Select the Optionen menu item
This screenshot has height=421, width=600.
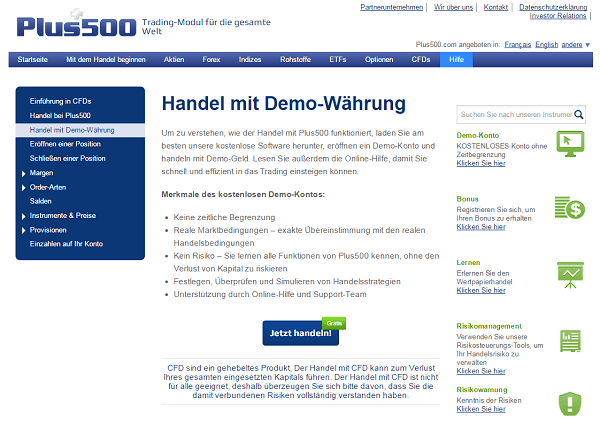379,60
